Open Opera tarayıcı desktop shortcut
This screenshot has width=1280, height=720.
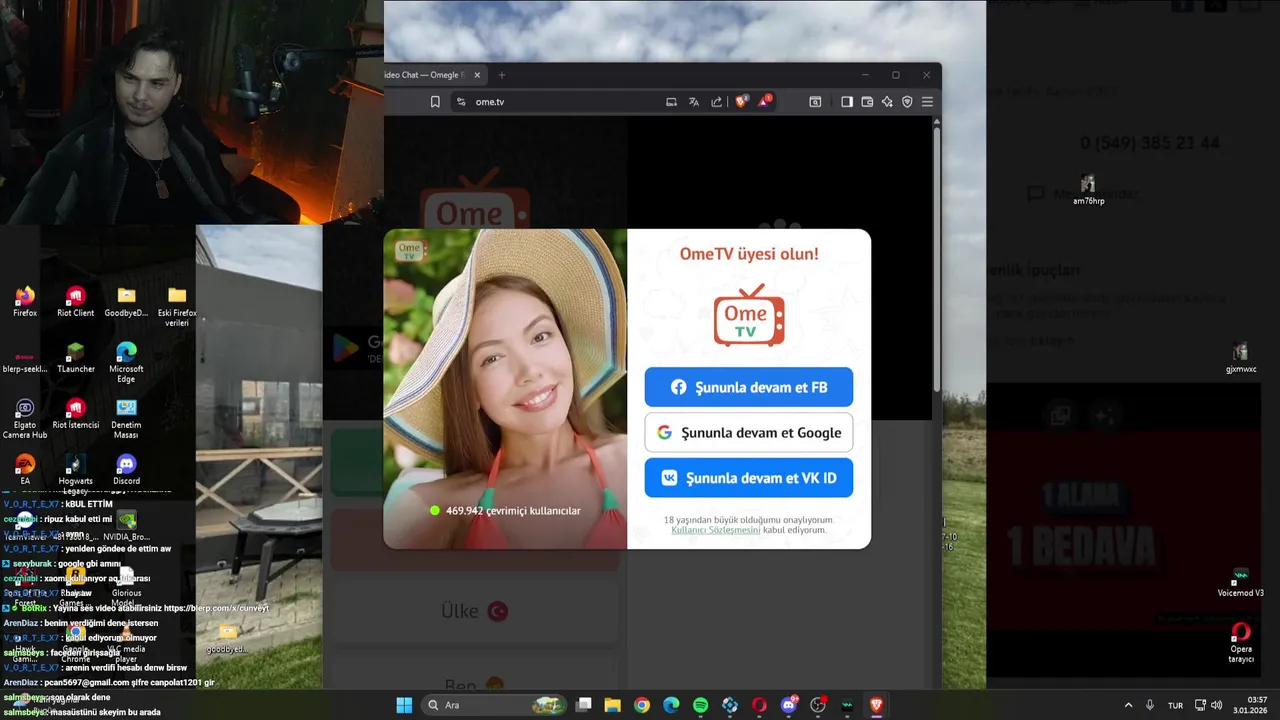click(1241, 642)
